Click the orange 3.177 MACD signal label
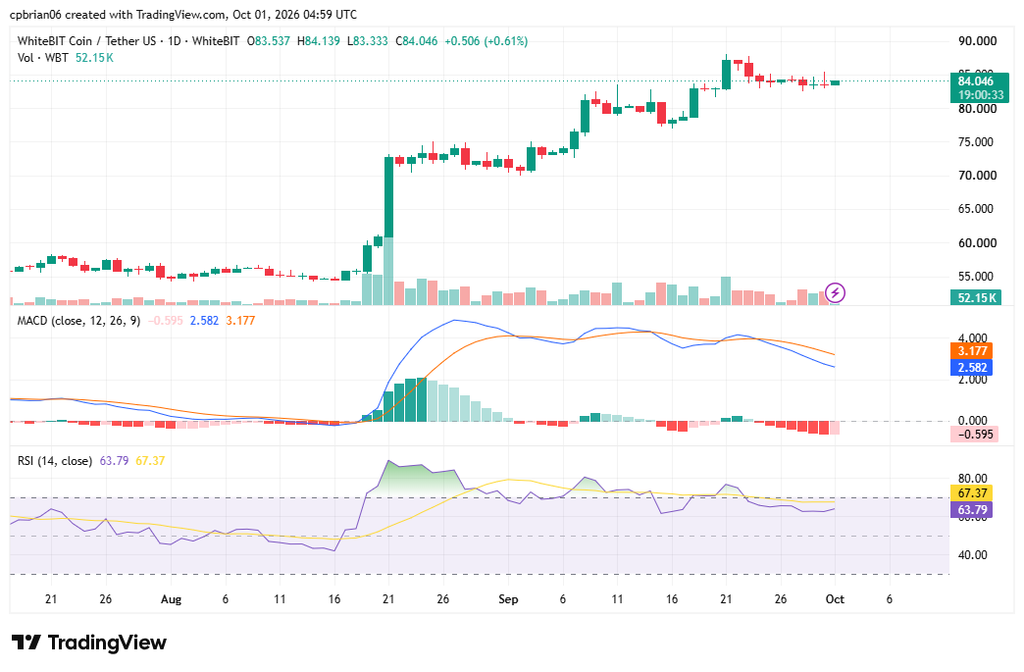This screenshot has height=672, width=1024. tap(972, 351)
